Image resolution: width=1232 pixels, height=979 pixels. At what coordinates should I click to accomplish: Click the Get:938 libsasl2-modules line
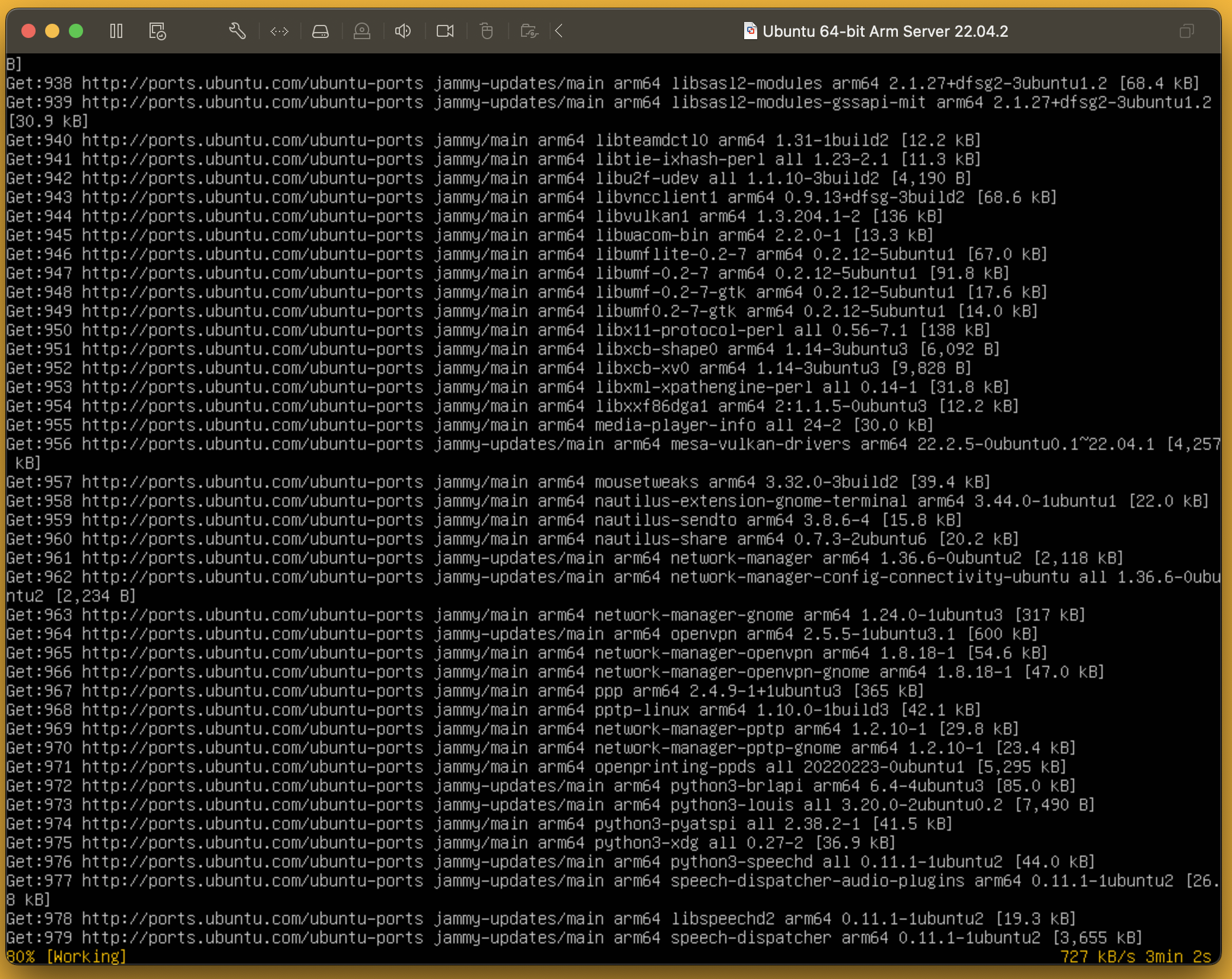[603, 83]
